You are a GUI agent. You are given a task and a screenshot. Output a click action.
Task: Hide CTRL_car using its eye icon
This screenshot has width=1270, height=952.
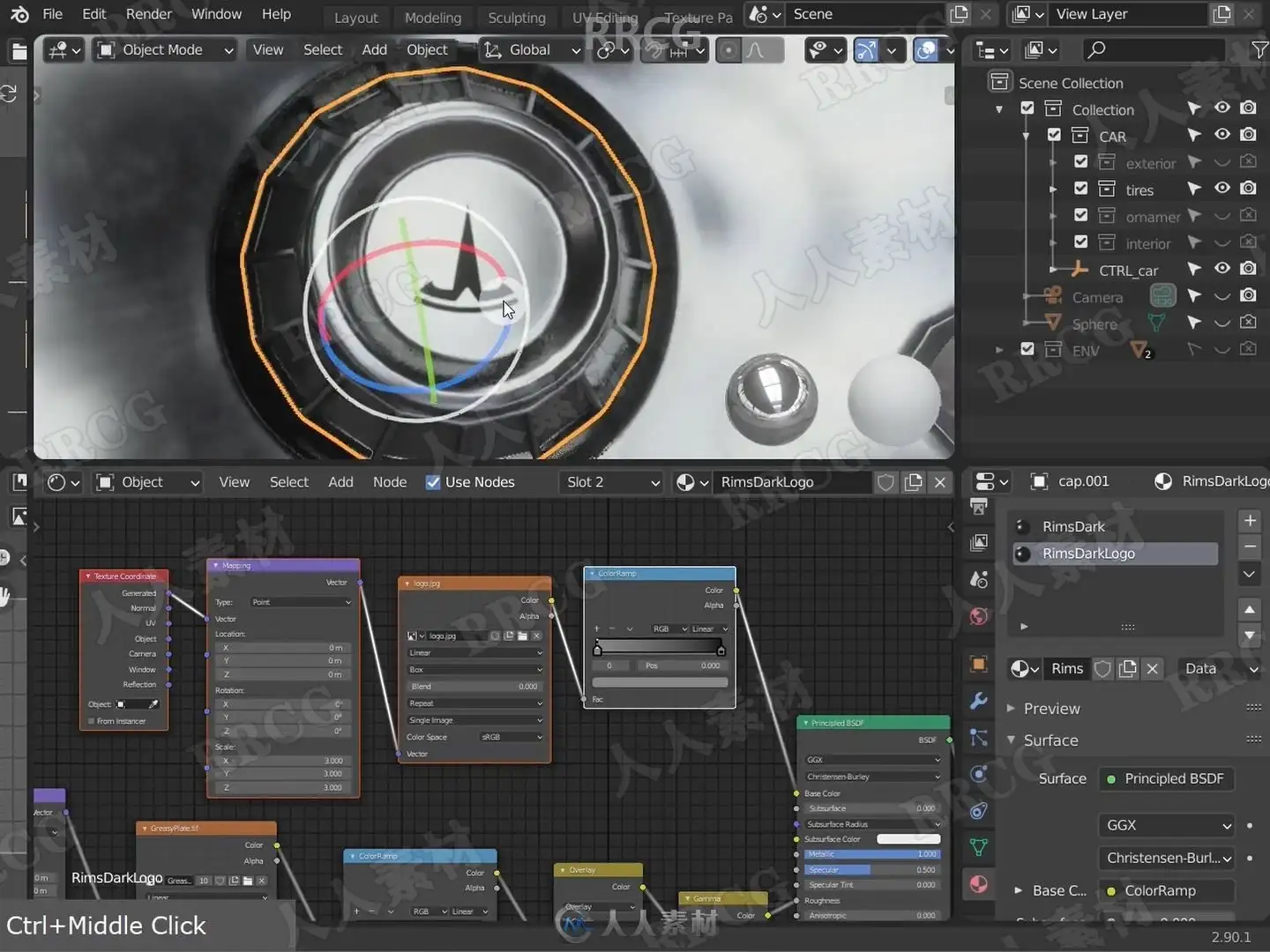tap(1222, 268)
